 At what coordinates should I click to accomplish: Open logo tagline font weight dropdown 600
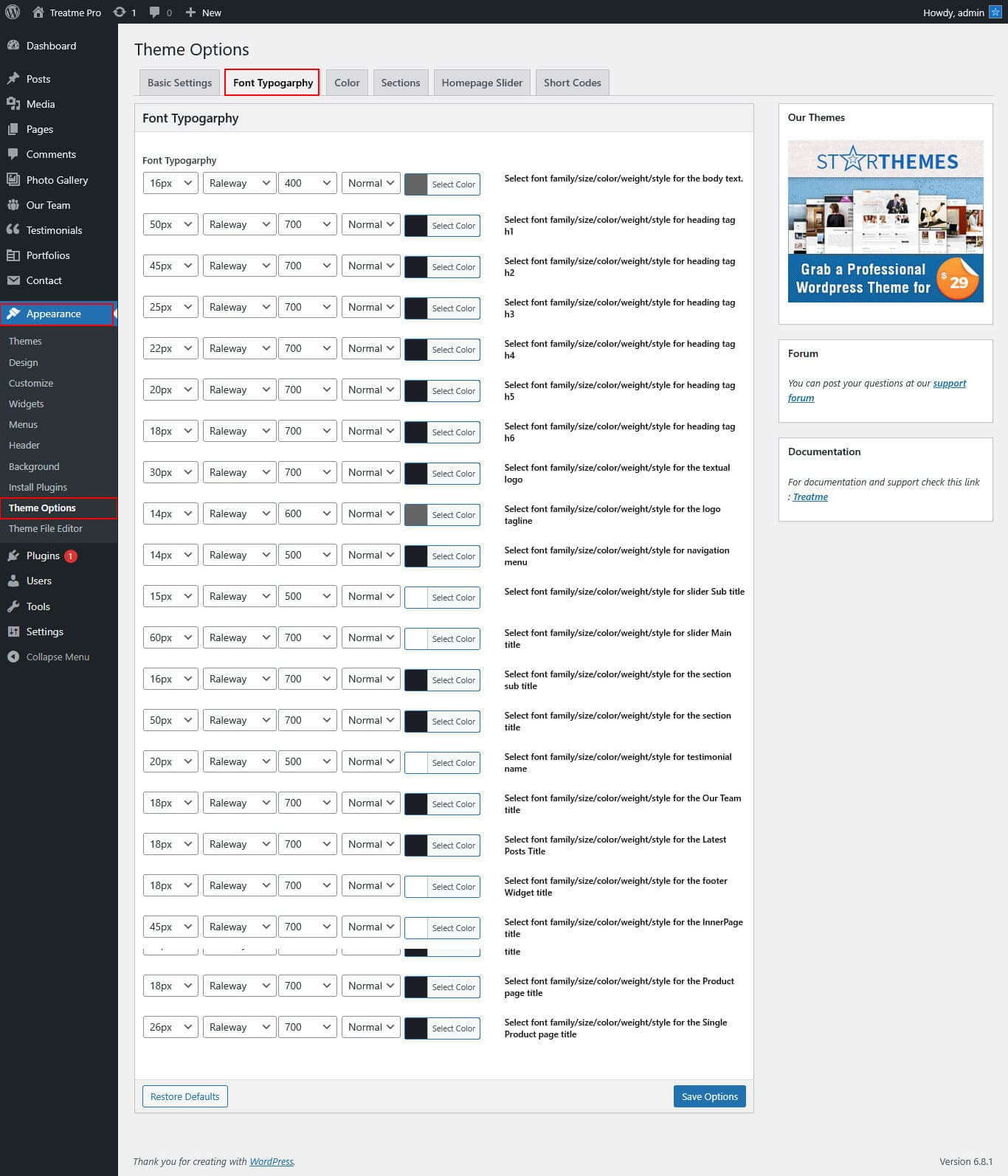tap(307, 513)
